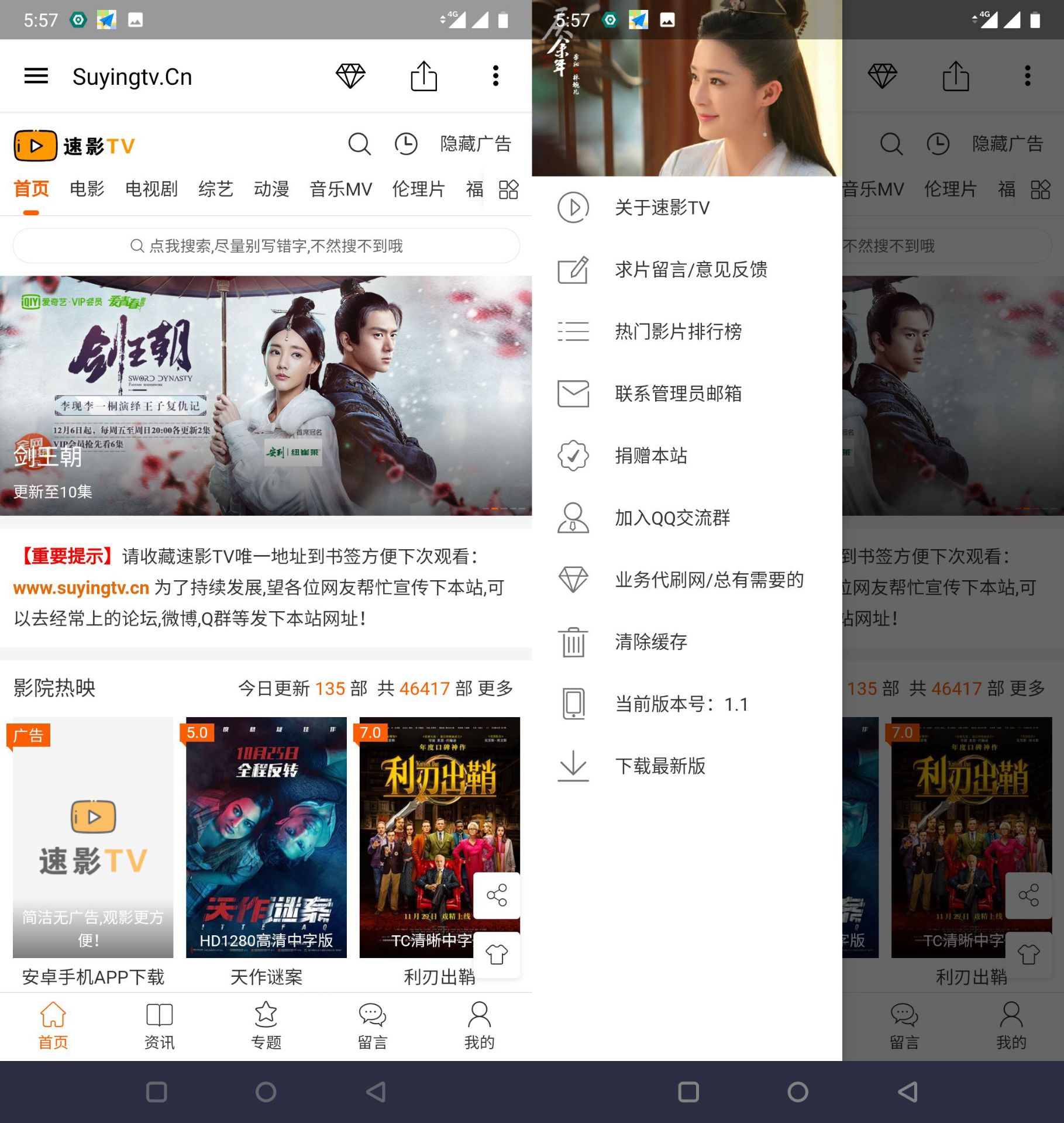Select 清除缓存 drawer entry
The height and width of the screenshot is (1123, 1064).
click(x=687, y=642)
